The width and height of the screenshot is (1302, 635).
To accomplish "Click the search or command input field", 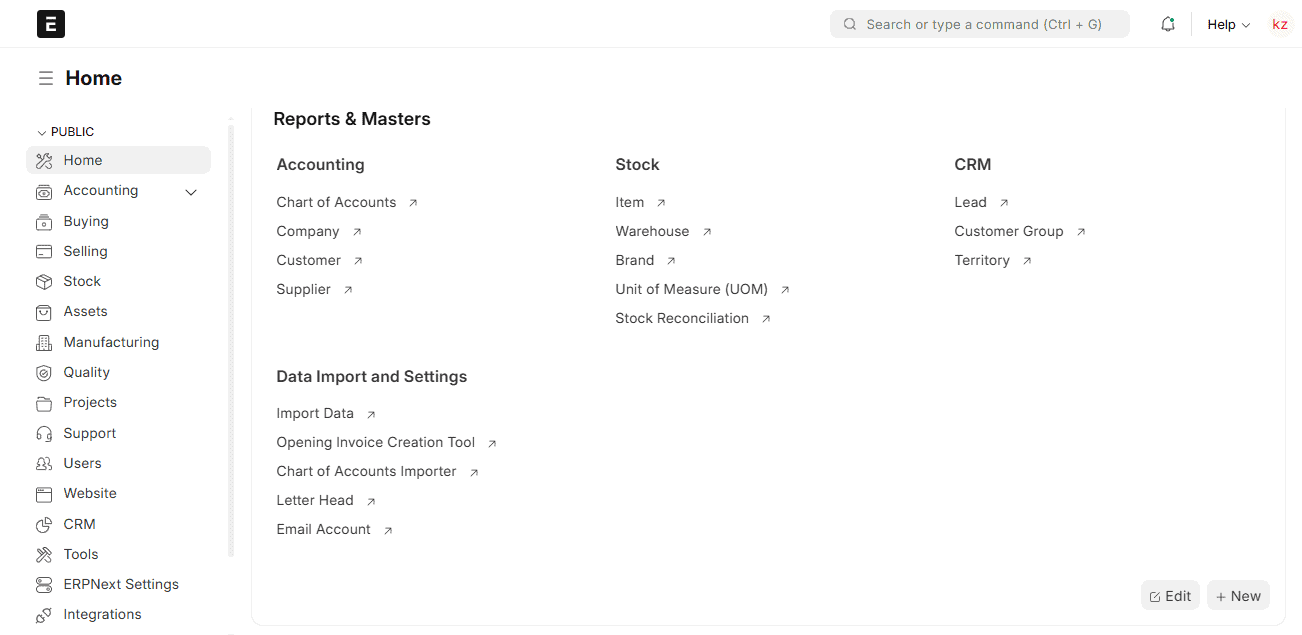I will 980,24.
